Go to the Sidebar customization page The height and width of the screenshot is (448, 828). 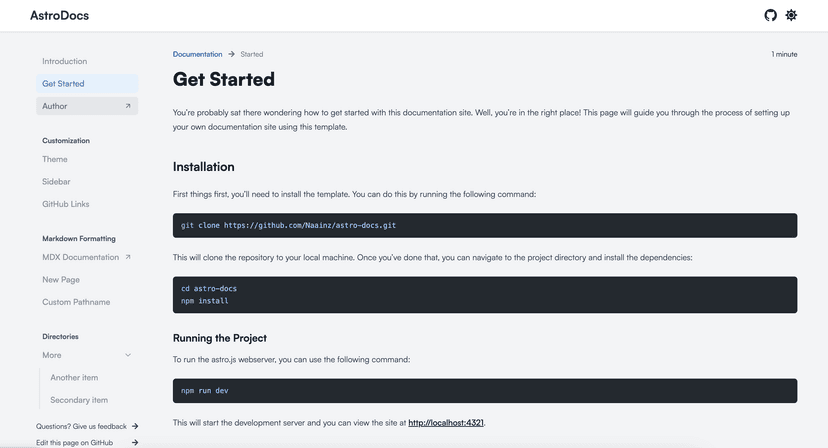pyautogui.click(x=56, y=182)
